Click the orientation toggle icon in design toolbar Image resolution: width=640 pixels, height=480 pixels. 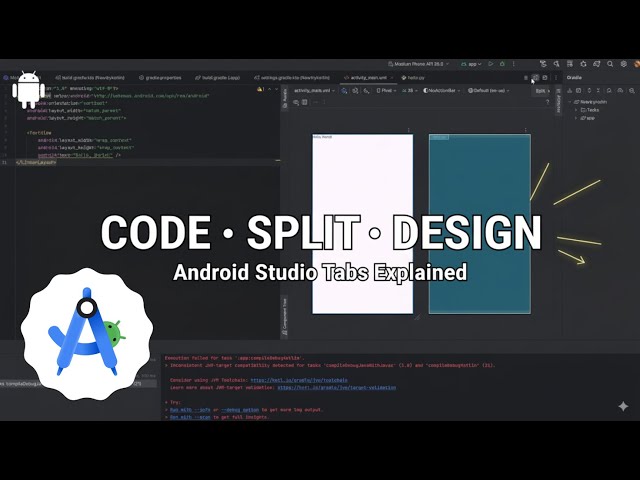pos(356,91)
